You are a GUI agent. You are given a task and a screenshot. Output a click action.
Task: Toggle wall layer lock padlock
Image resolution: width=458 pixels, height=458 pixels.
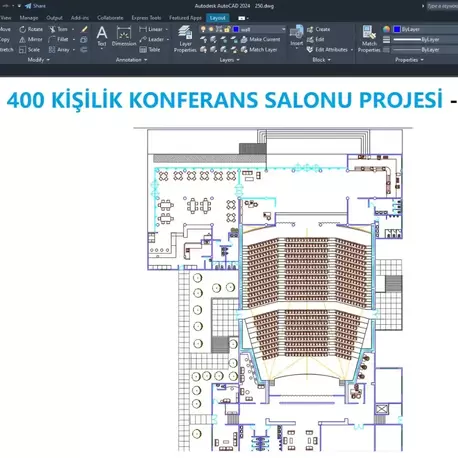(227, 29)
